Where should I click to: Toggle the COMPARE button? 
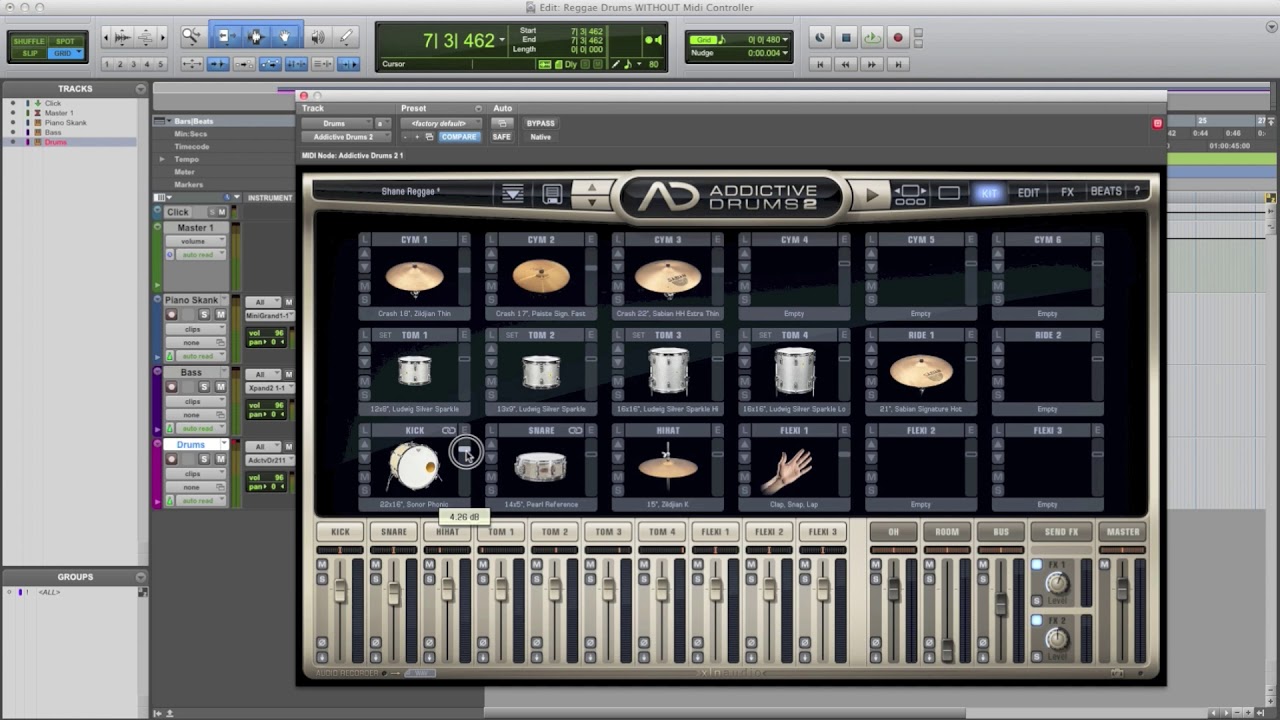[x=459, y=137]
